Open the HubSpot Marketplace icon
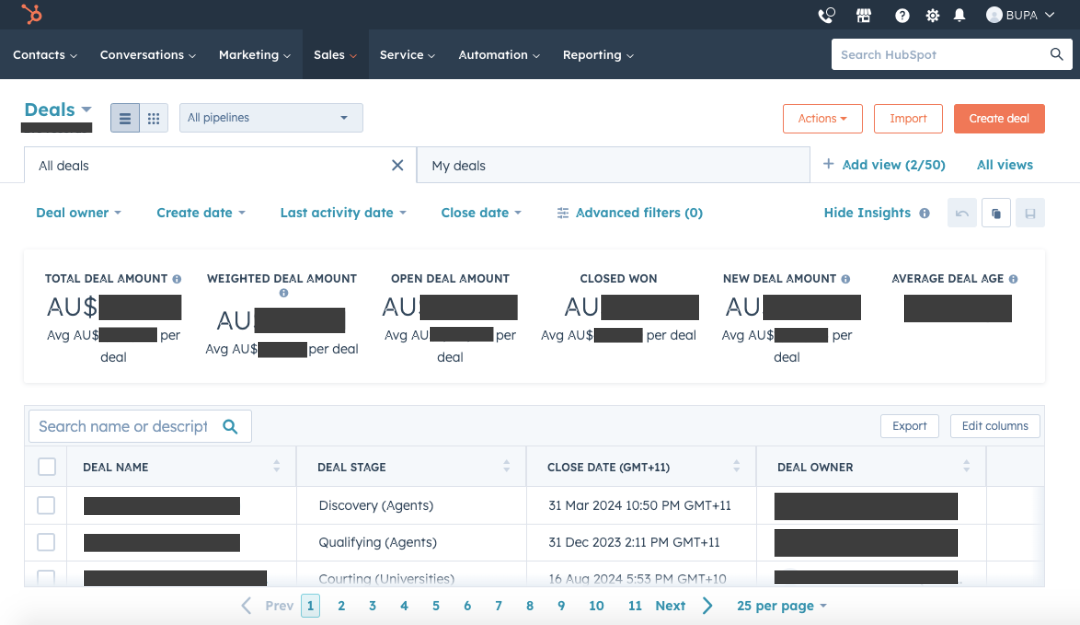This screenshot has width=1080, height=625. point(863,15)
